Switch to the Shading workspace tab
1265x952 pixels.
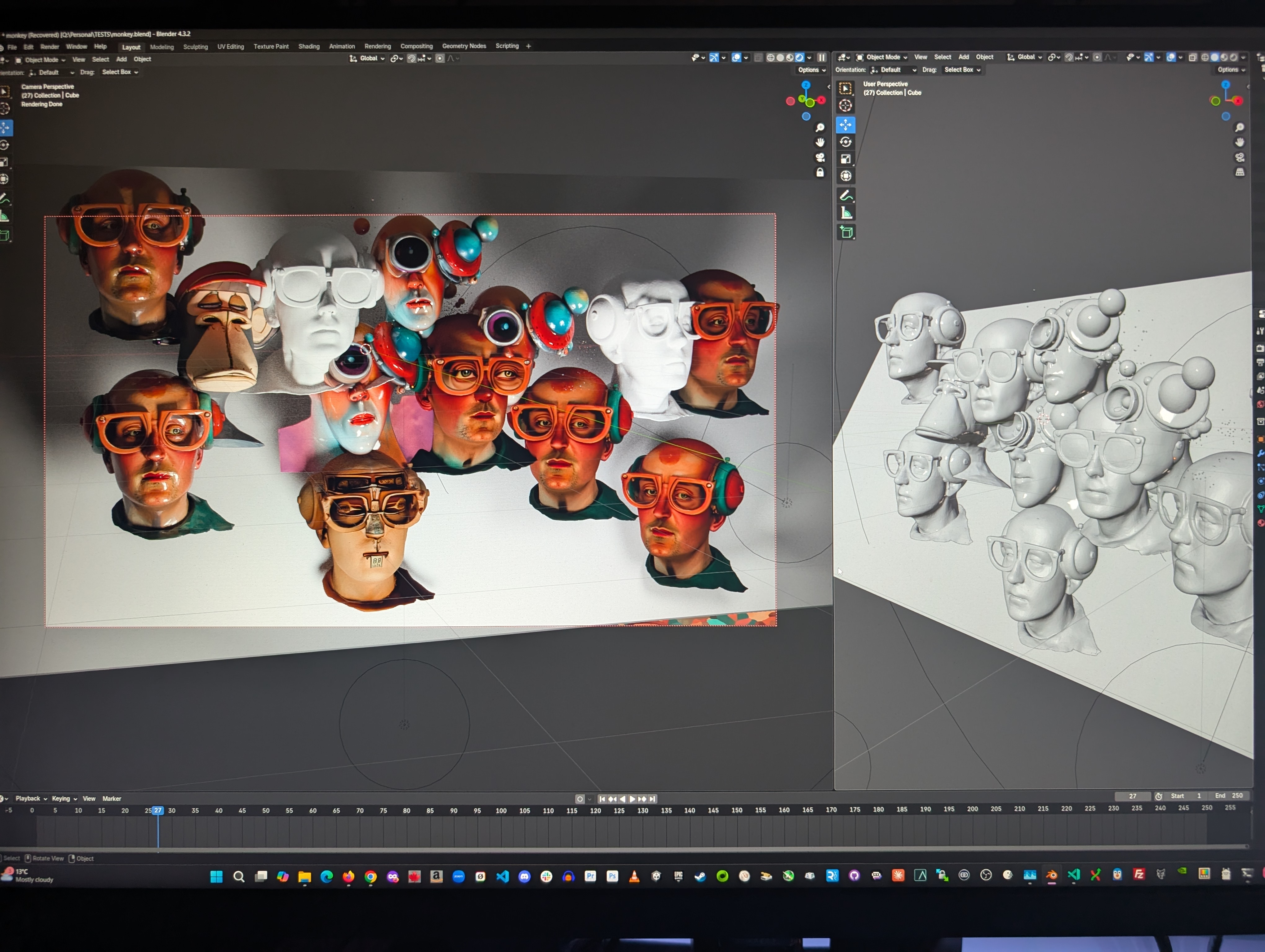309,46
